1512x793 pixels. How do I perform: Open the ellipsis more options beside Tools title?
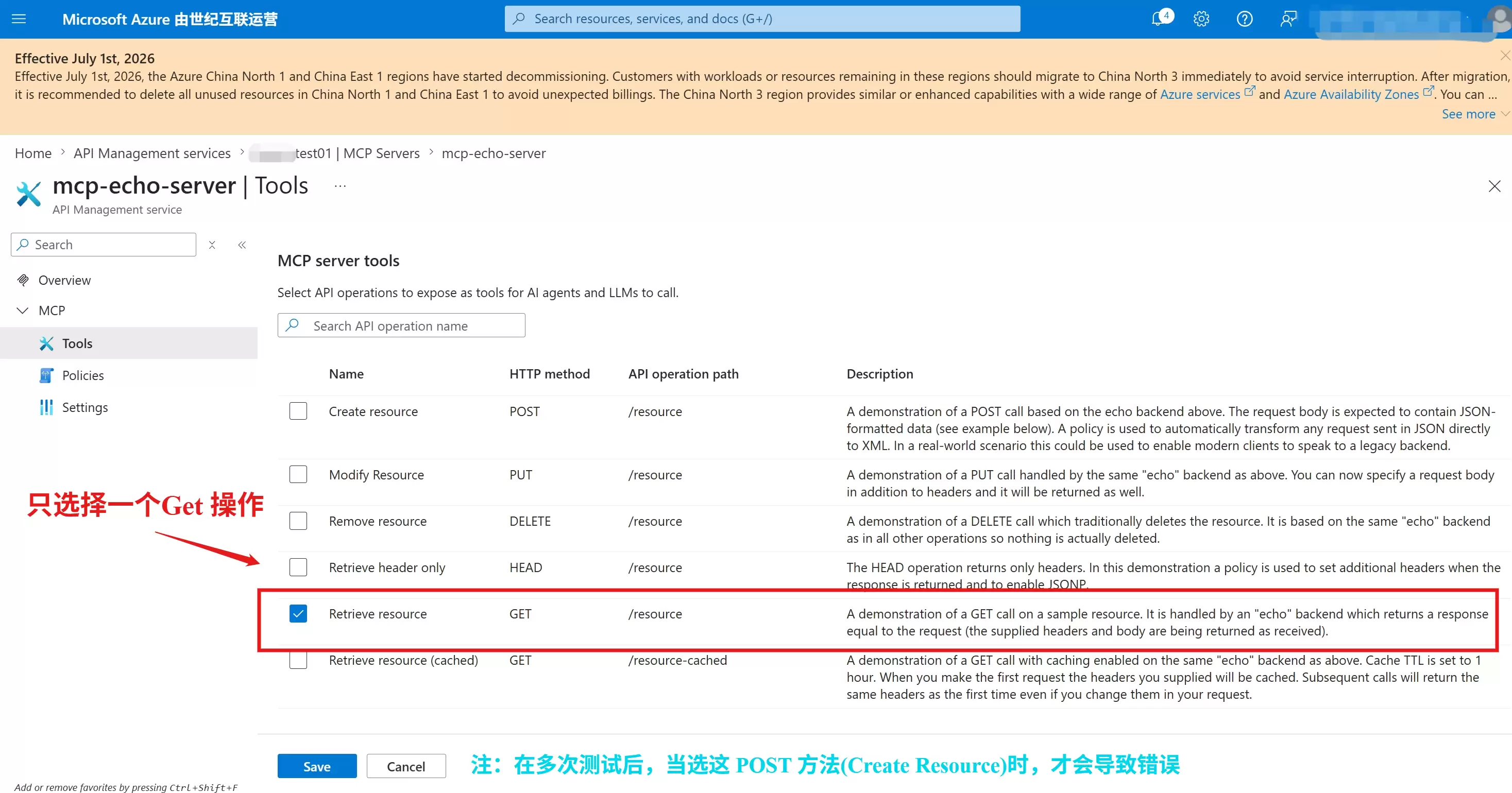pyautogui.click(x=340, y=186)
